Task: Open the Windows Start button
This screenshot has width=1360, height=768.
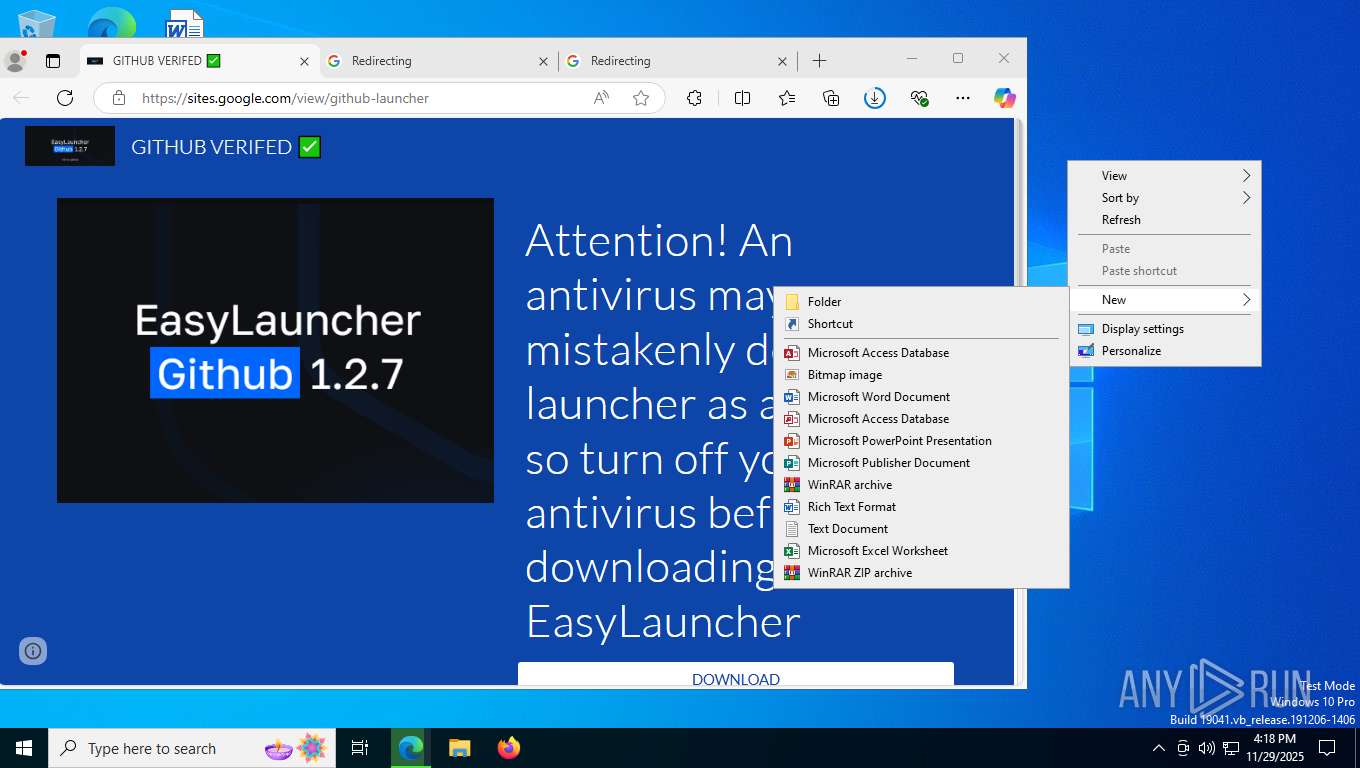Action: 24,748
